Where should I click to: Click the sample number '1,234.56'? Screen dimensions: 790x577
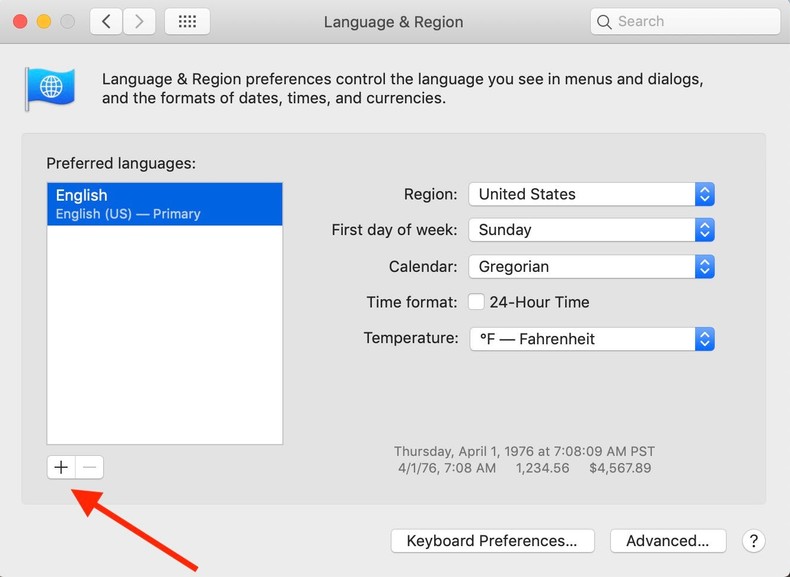[543, 468]
